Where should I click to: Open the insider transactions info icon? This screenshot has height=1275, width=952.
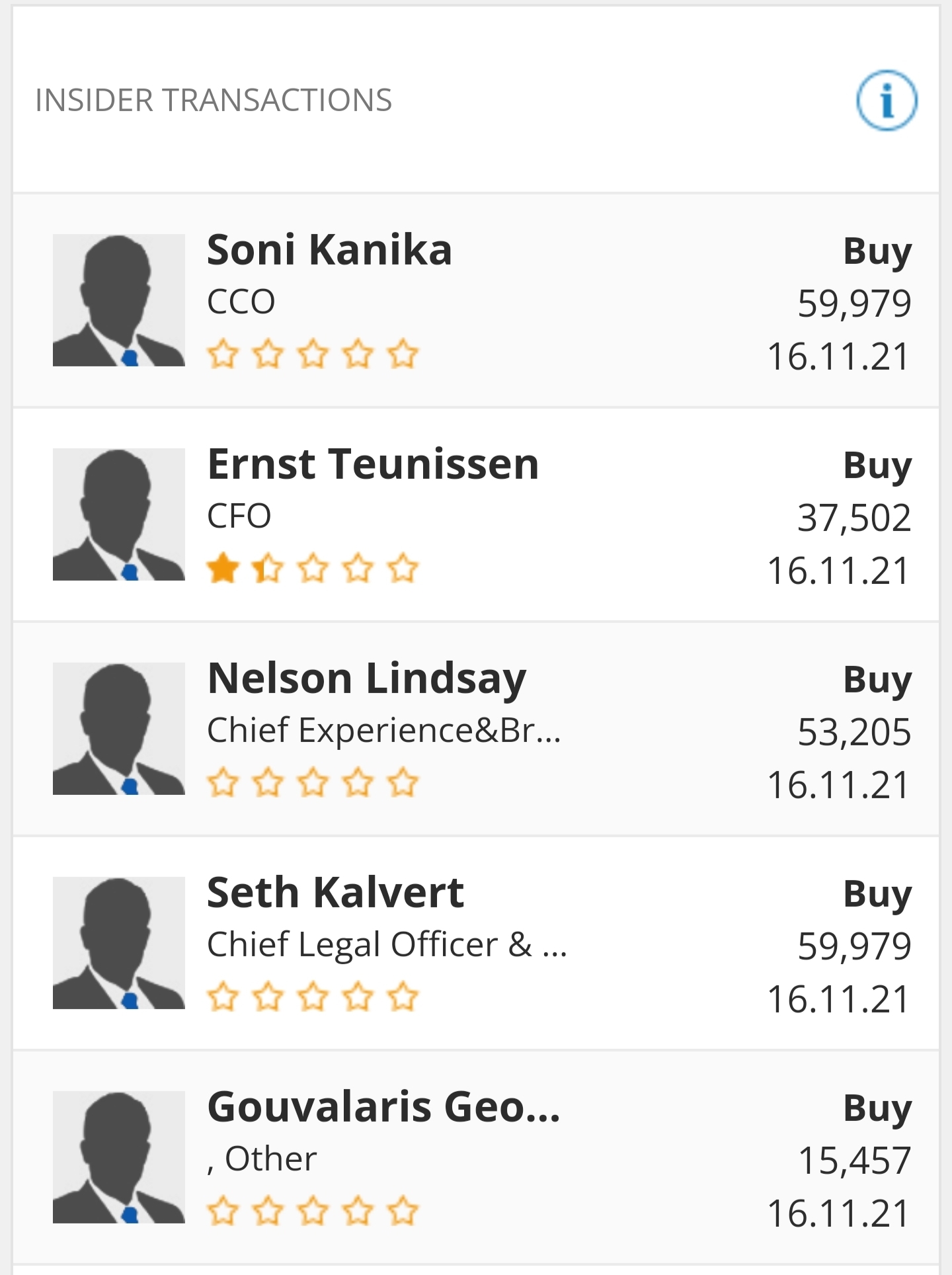887,101
